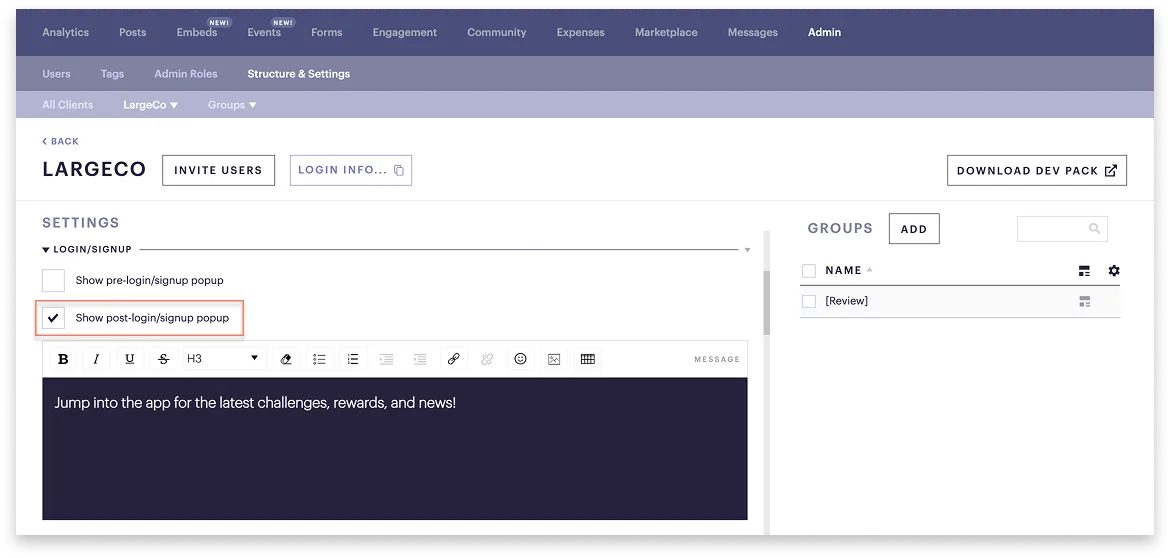The height and width of the screenshot is (558, 1170).
Task: Click the Invite Users button
Action: pos(219,170)
